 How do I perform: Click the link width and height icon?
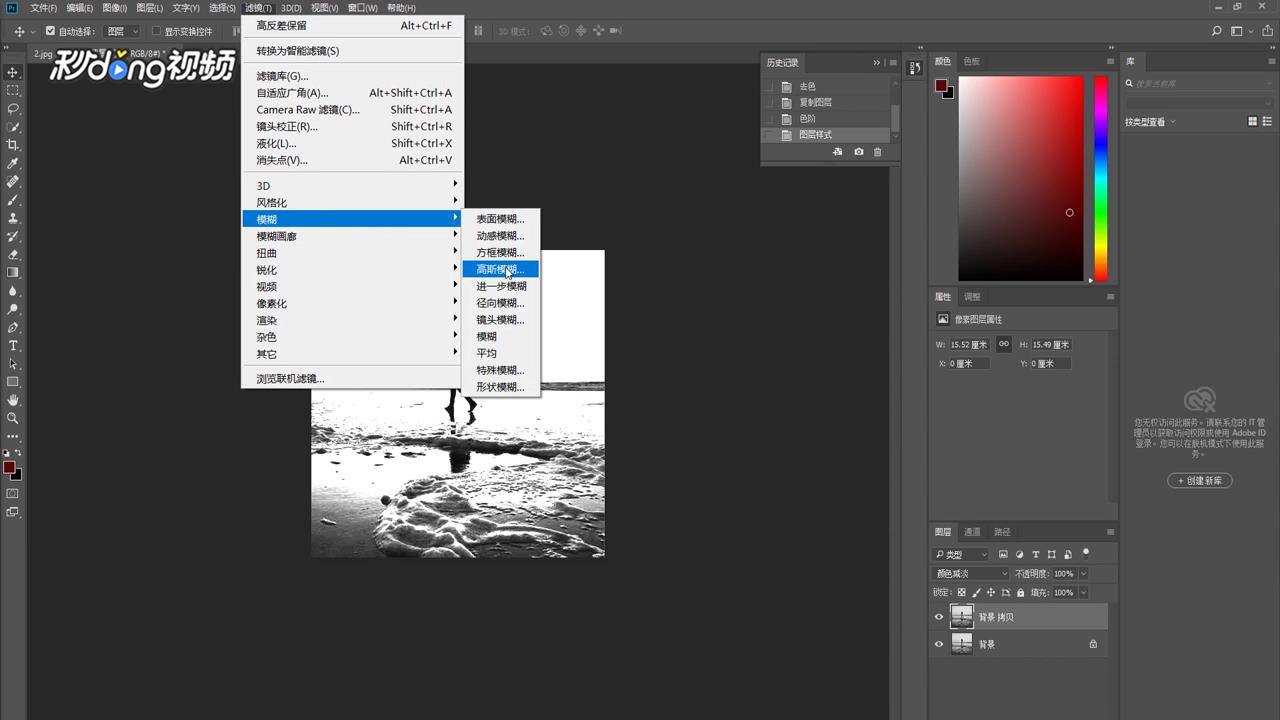point(1004,344)
